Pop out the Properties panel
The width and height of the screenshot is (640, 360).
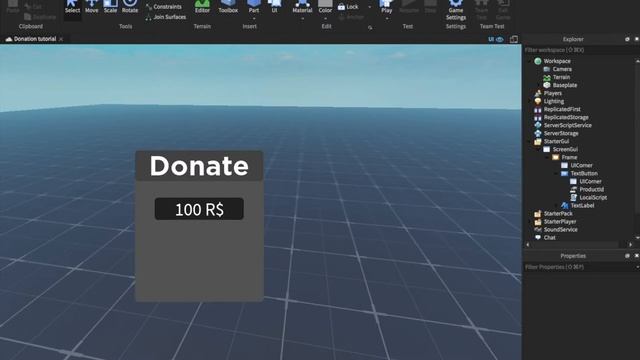(627, 256)
